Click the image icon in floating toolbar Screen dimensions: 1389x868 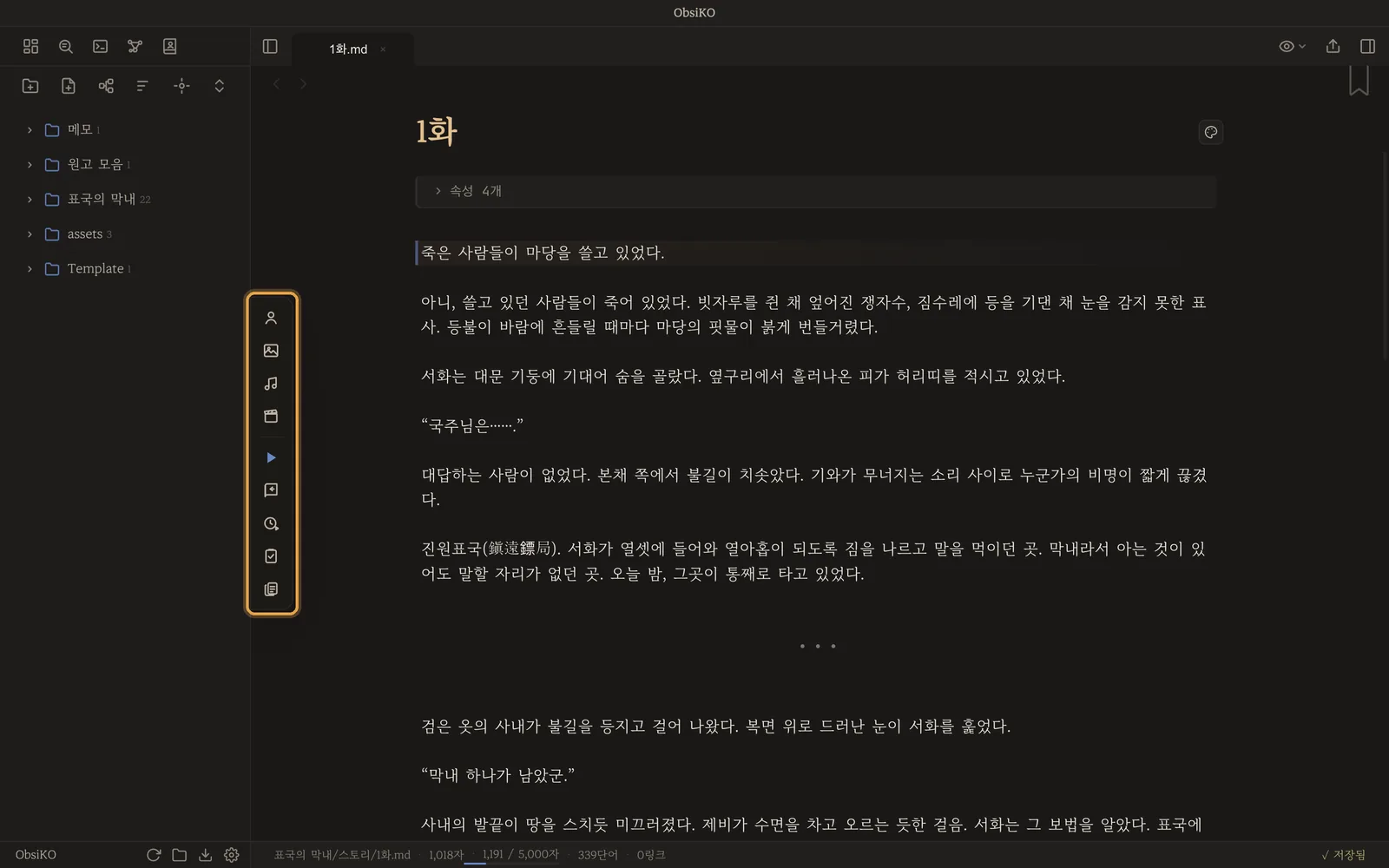coord(271,351)
